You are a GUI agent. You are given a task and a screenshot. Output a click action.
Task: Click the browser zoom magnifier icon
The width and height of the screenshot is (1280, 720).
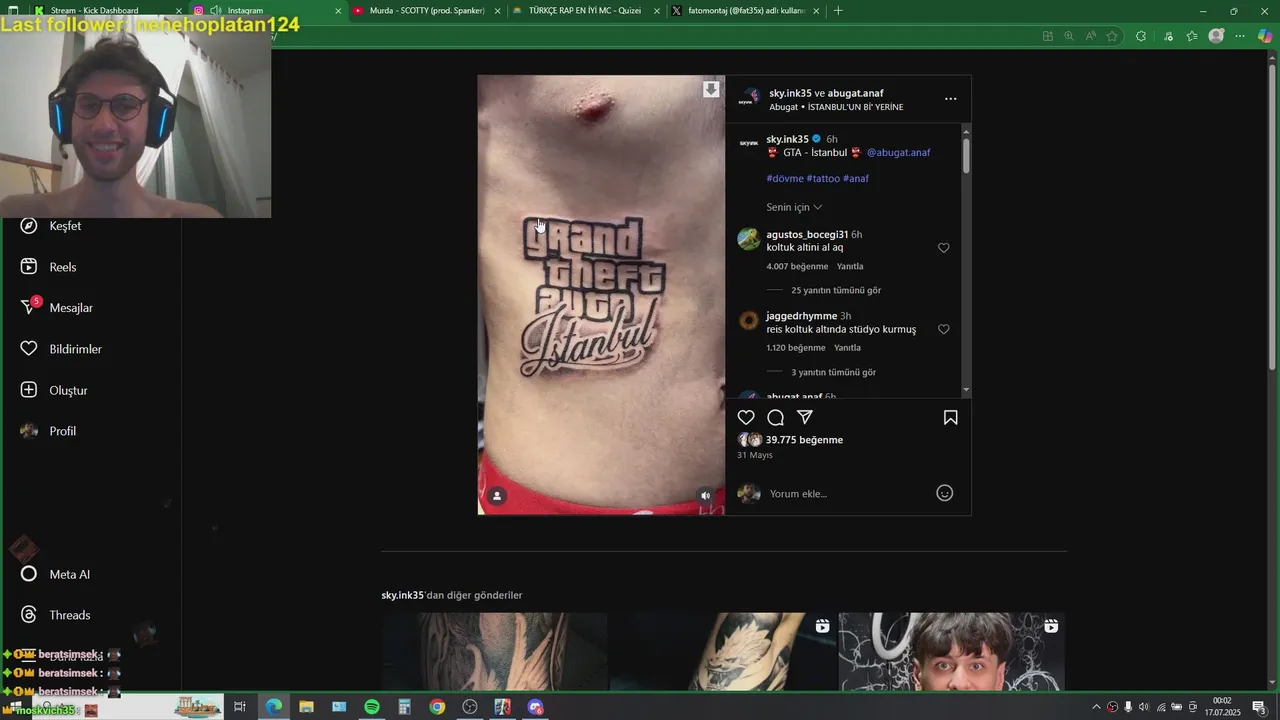point(1069,36)
